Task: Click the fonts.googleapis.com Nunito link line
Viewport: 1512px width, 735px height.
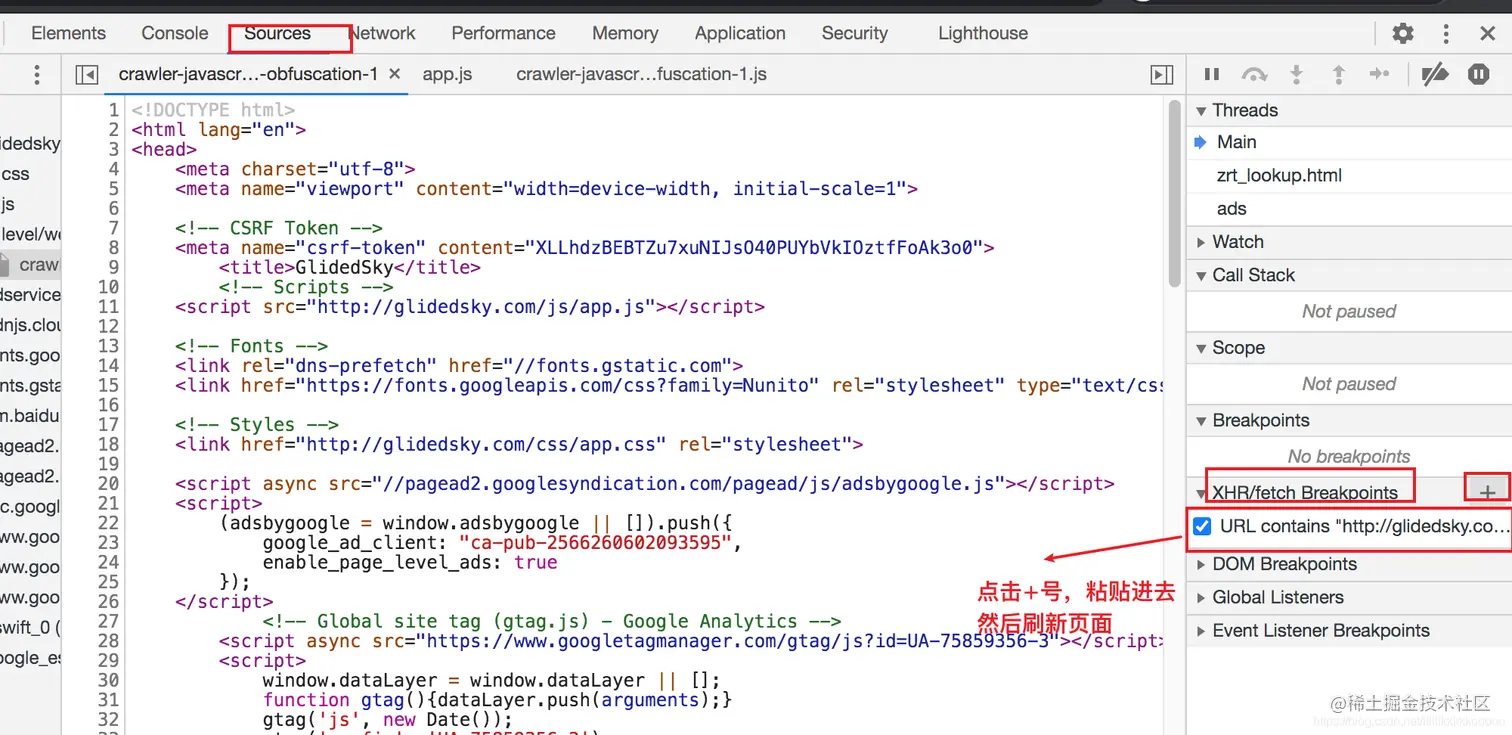Action: click(x=669, y=385)
